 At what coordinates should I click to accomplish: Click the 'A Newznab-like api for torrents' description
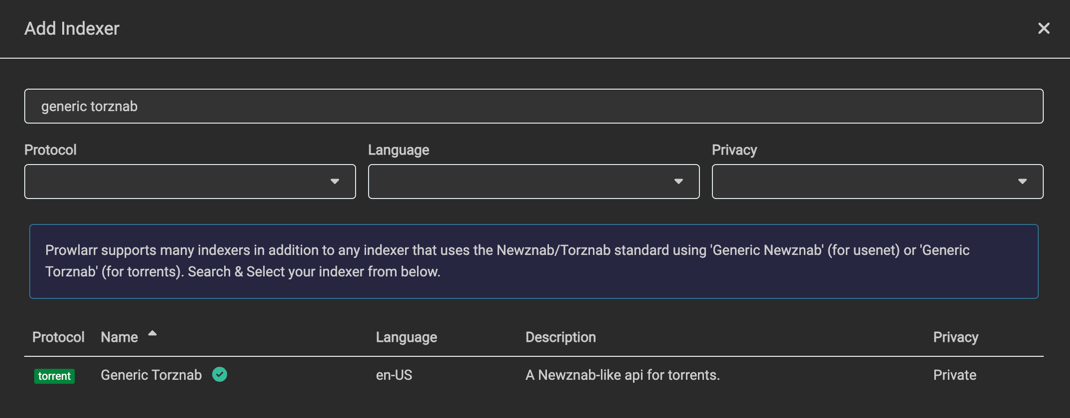[622, 375]
